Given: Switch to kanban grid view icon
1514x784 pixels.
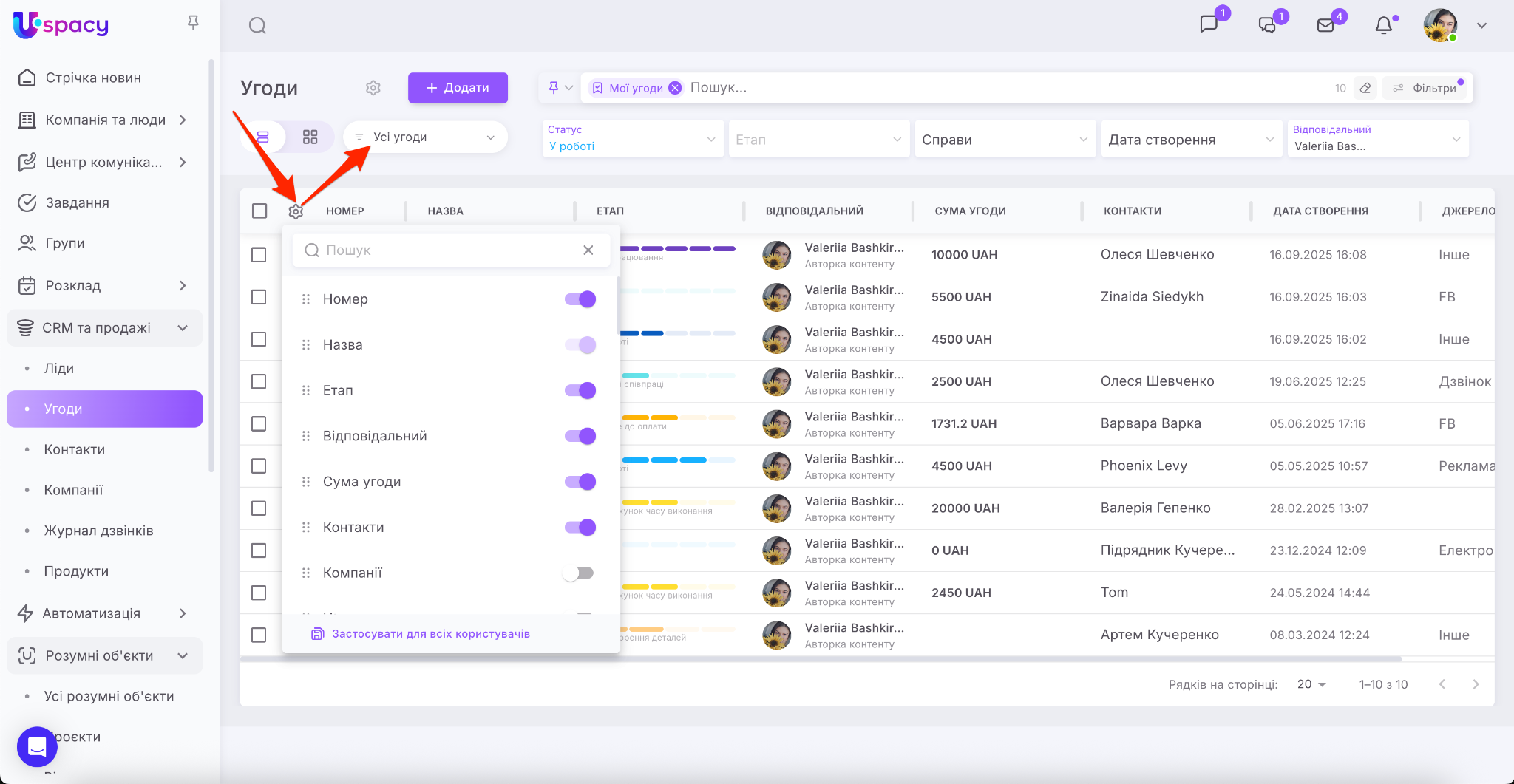Looking at the screenshot, I should point(310,137).
